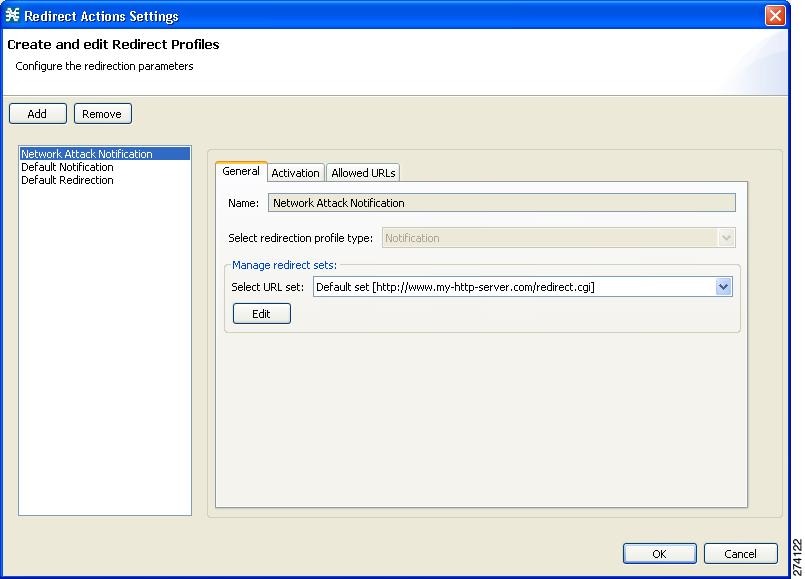805x579 pixels.
Task: Click the Add button
Action: pyautogui.click(x=37, y=114)
